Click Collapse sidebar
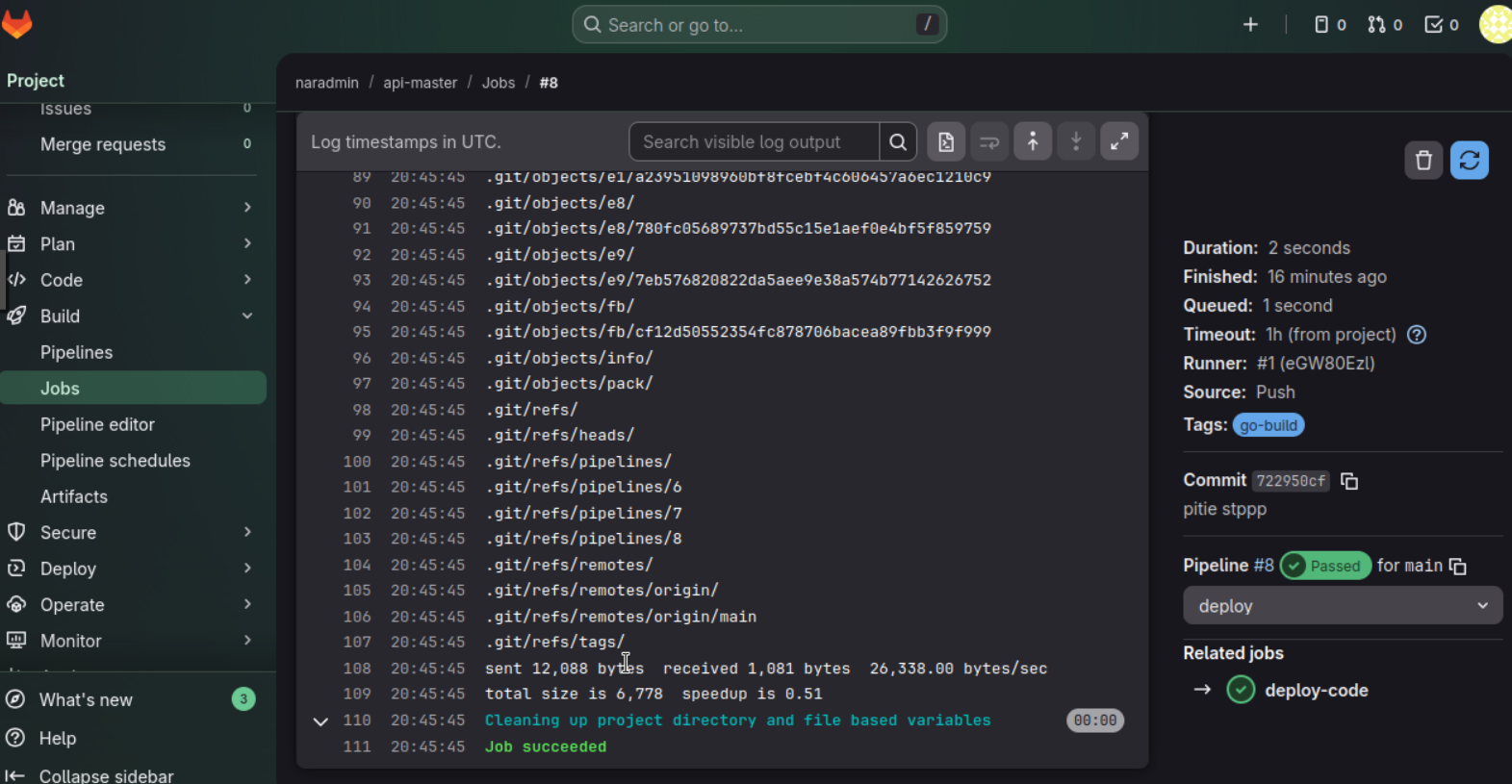Image resolution: width=1512 pixels, height=784 pixels. [106, 775]
